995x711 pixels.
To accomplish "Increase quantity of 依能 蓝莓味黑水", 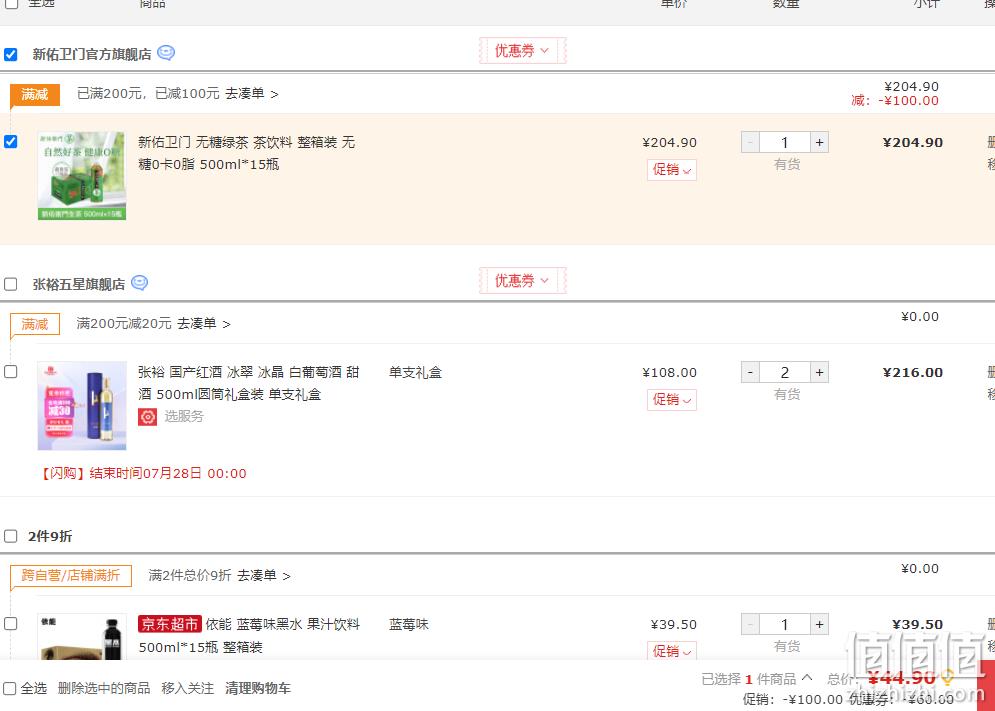I will [819, 624].
